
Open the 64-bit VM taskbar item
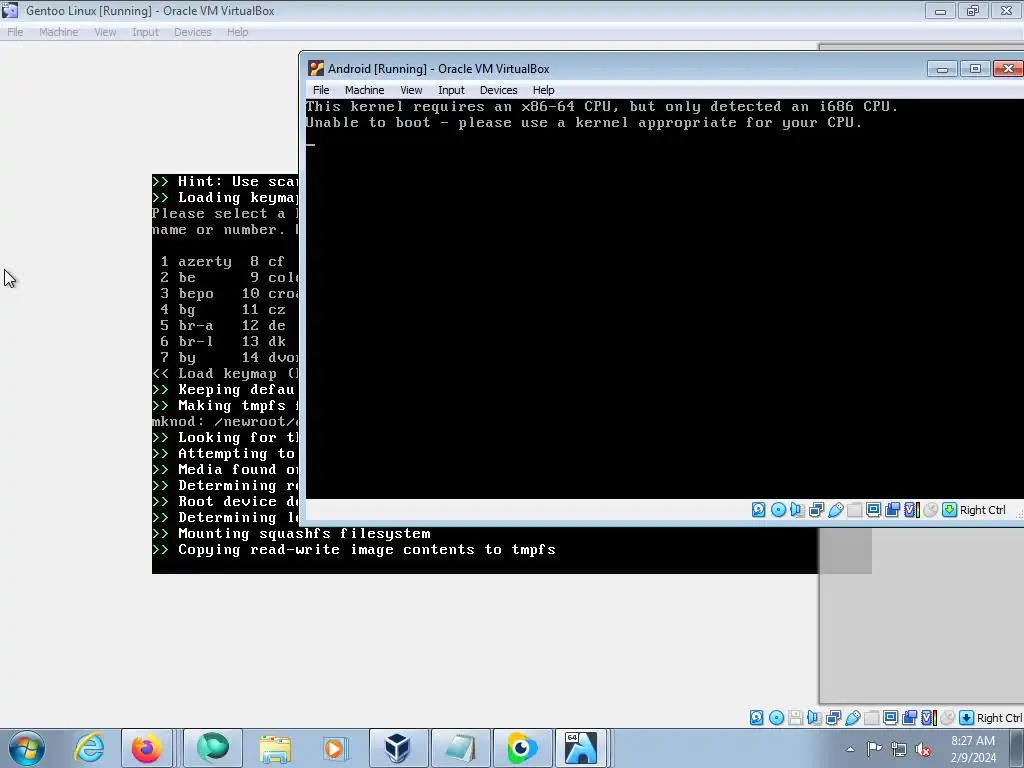(581, 748)
